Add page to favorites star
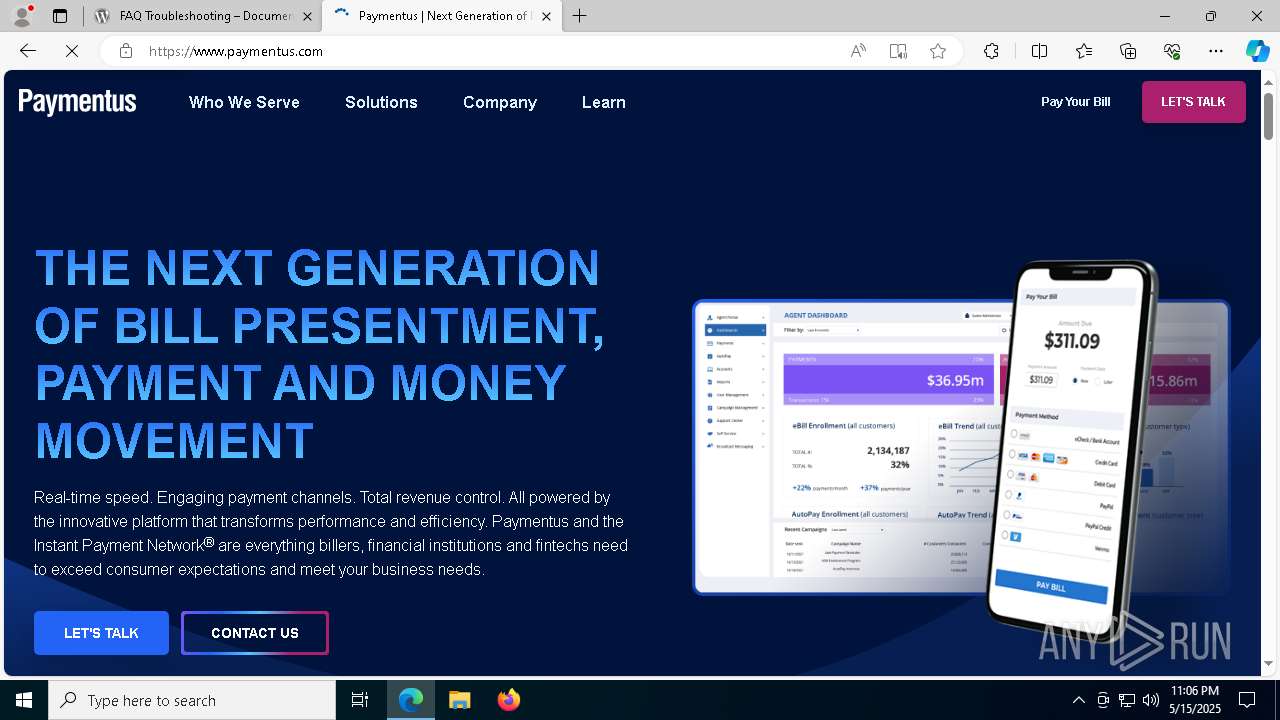Screen dimensions: 1280x720 [938, 51]
